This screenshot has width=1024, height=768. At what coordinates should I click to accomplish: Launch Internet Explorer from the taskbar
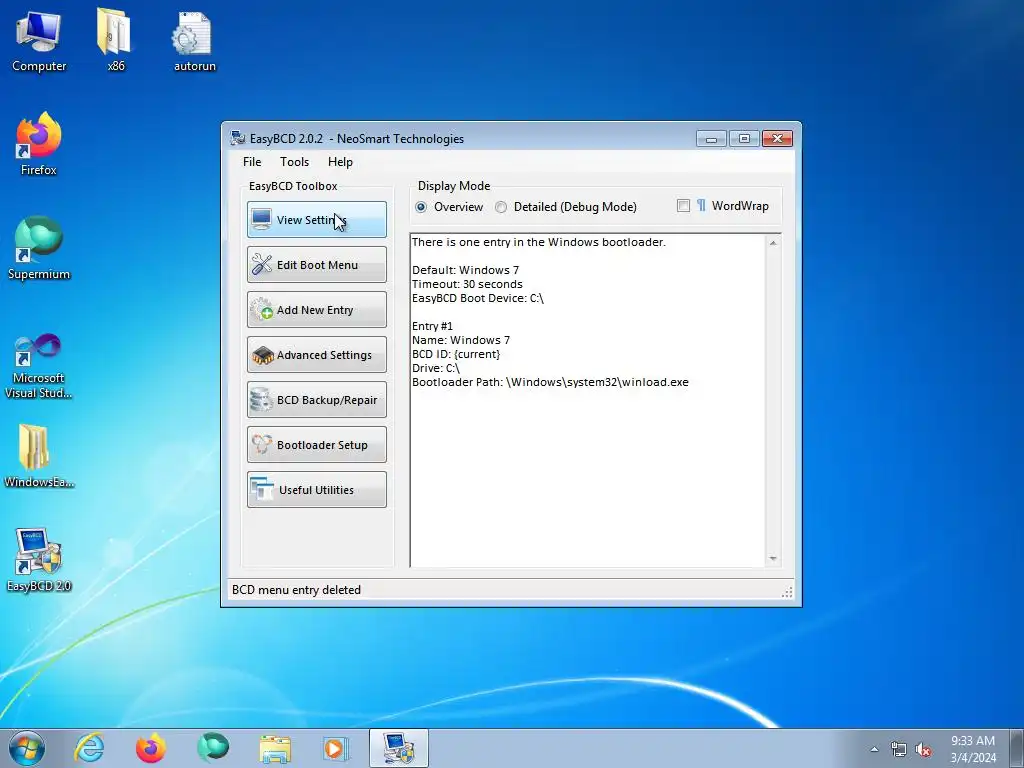(89, 748)
